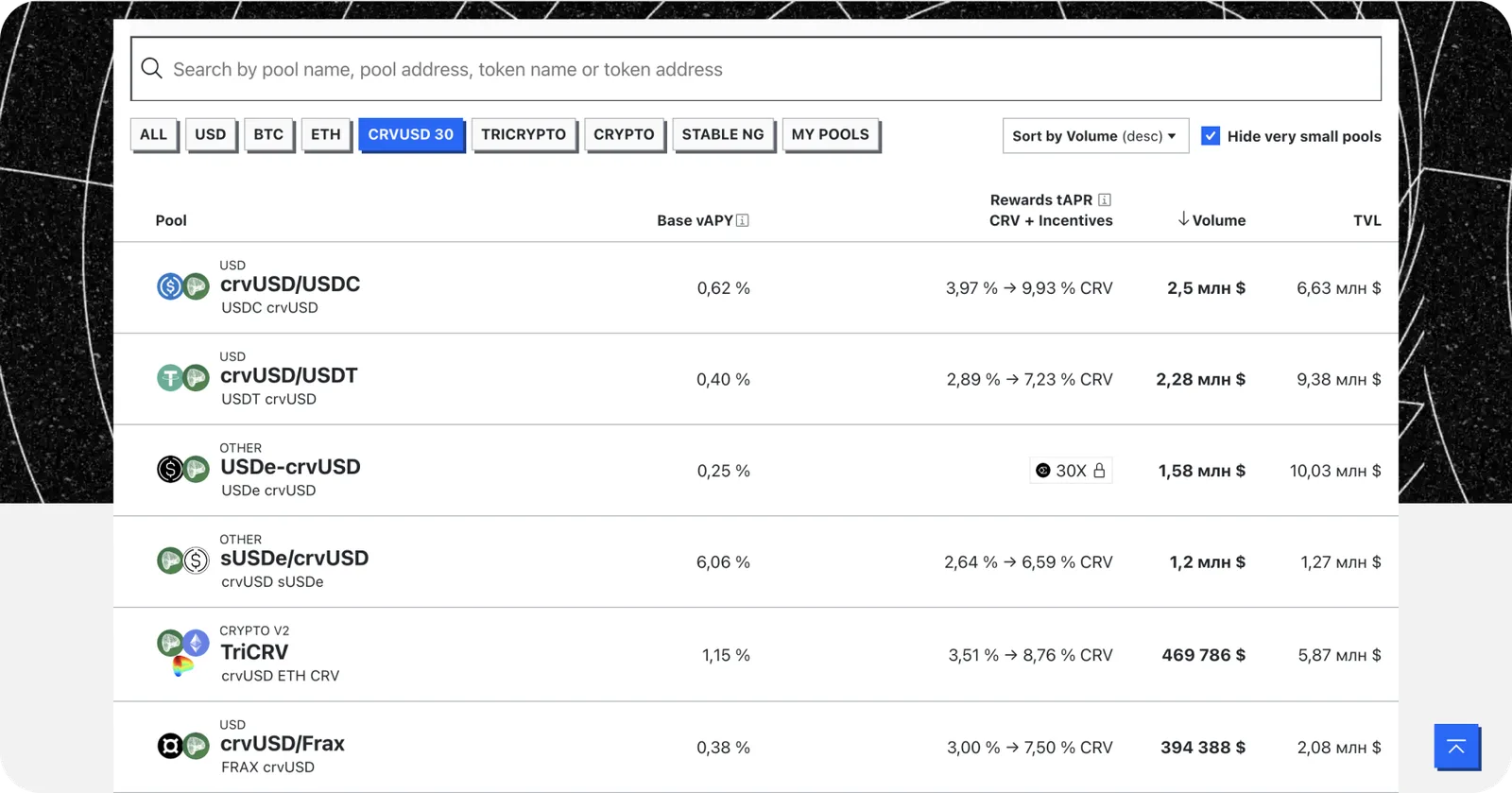The image size is (1512, 793).
Task: Select the BTC filter tab
Action: pos(268,134)
